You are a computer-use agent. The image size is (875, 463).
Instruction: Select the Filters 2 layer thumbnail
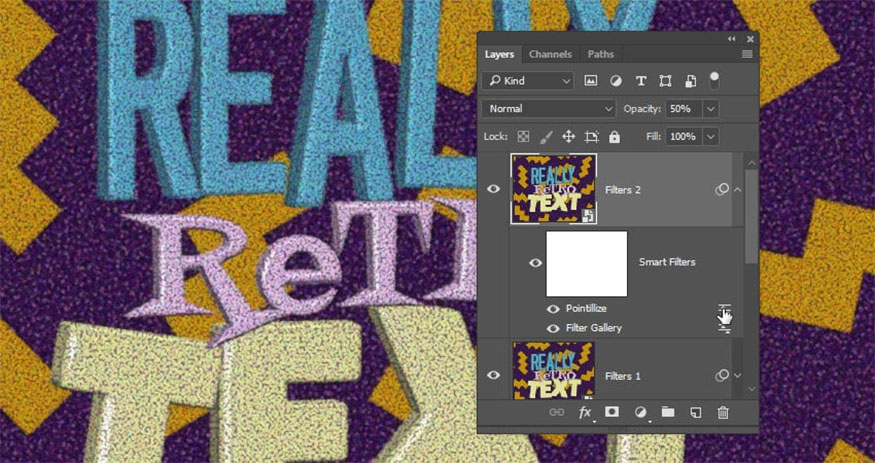coord(554,189)
